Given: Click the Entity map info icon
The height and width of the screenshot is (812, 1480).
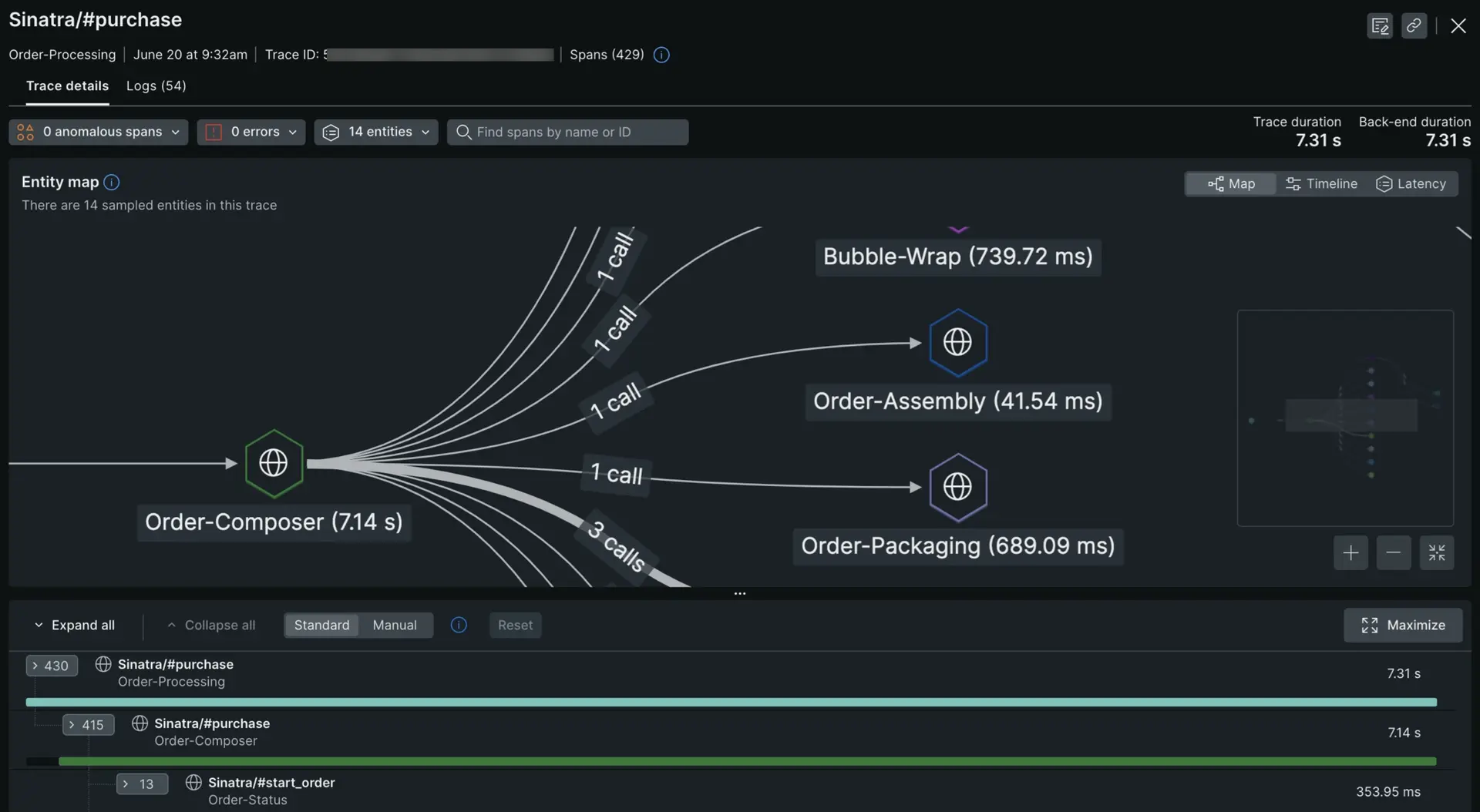Looking at the screenshot, I should [112, 182].
